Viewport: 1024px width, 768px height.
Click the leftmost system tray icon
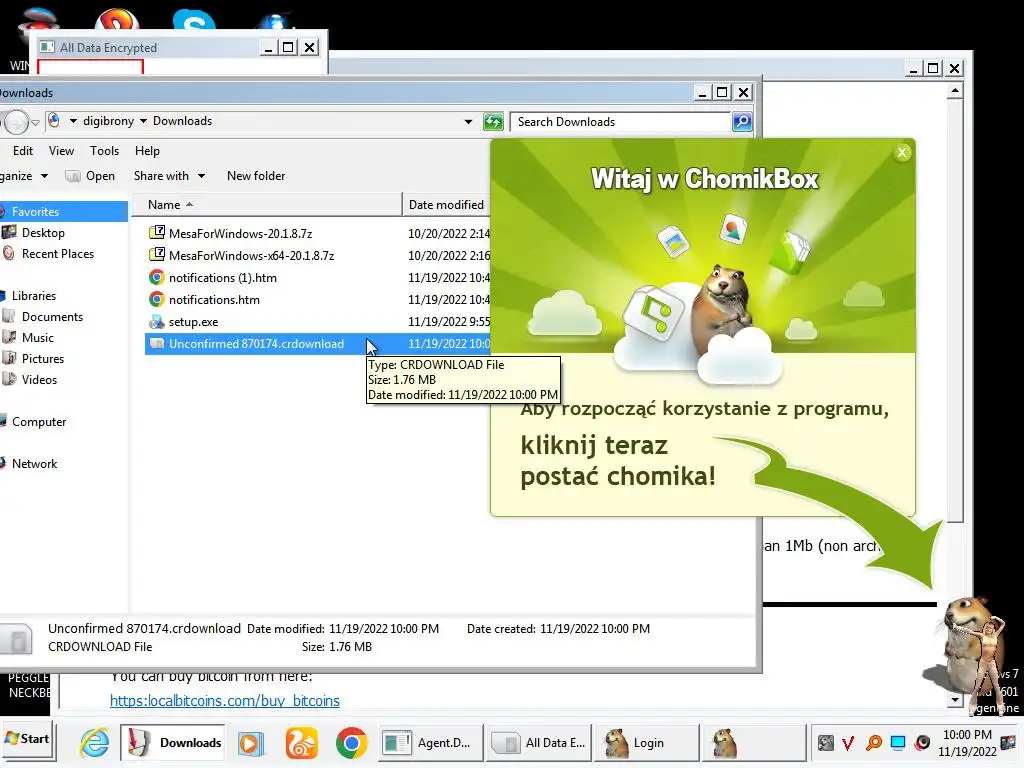click(x=825, y=743)
